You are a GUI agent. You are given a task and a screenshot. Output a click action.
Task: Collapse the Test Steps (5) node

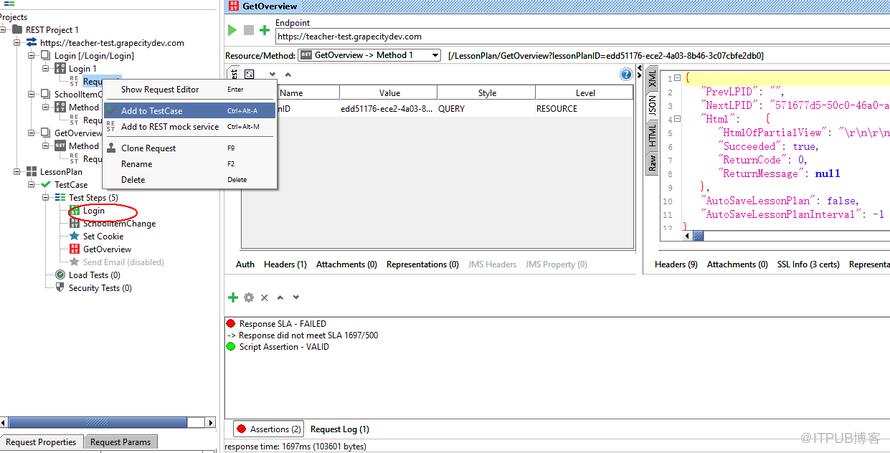click(46, 198)
